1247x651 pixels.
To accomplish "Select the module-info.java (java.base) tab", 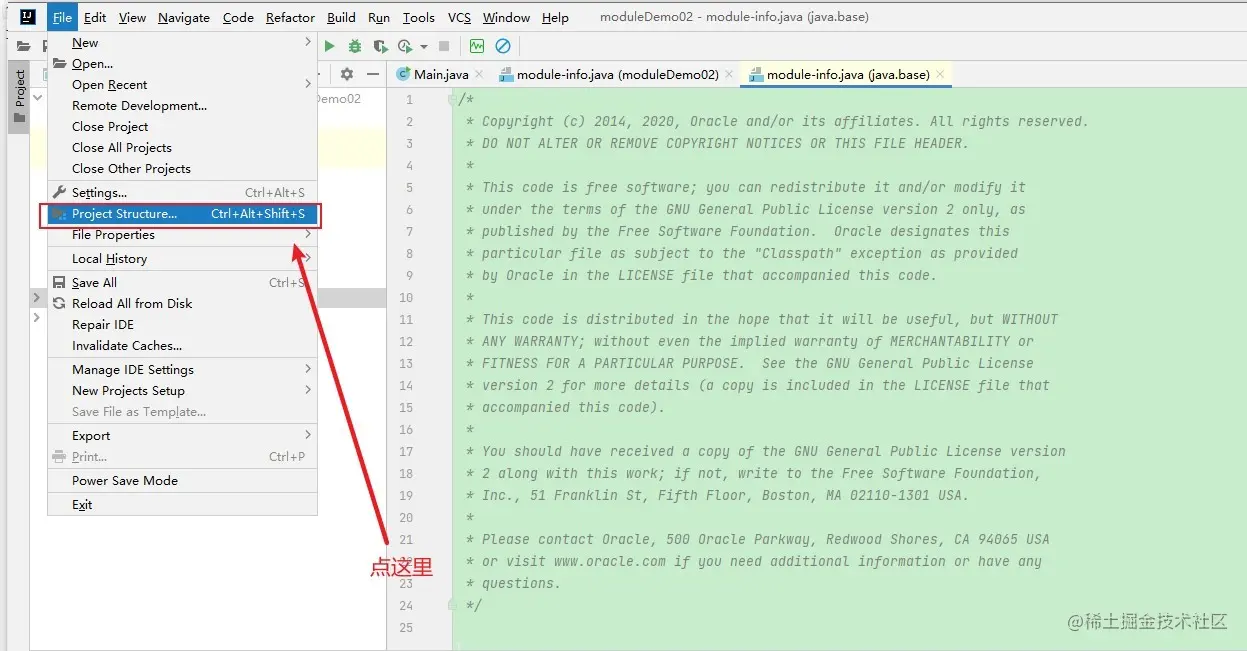I will [x=848, y=75].
